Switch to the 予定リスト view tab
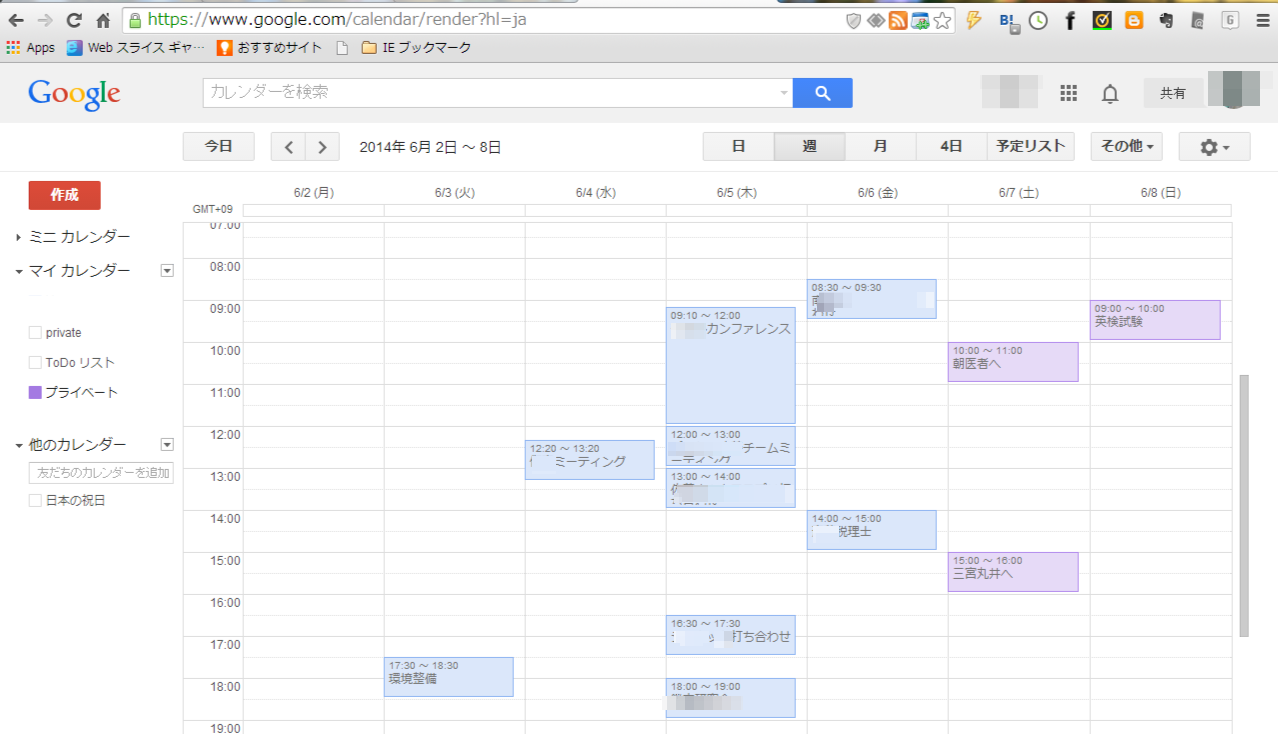The image size is (1278, 734). 1030,147
